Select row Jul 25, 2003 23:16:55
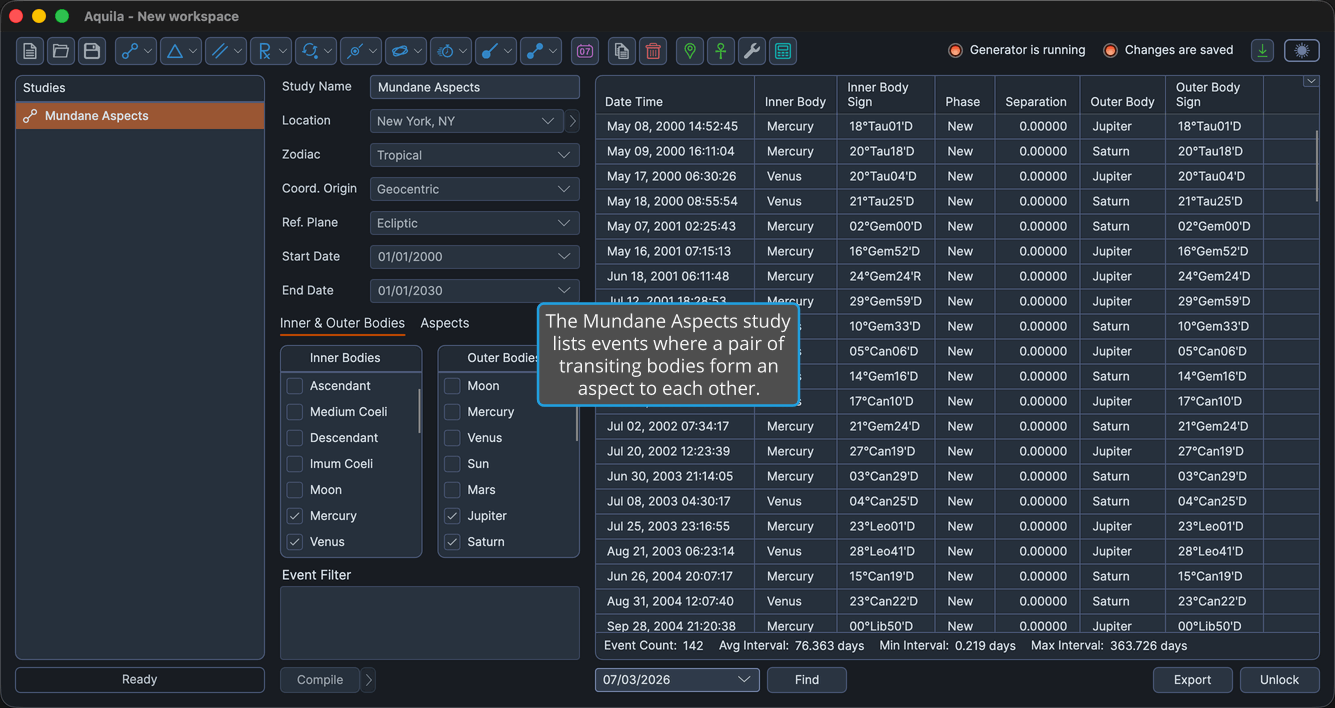The height and width of the screenshot is (708, 1335). point(955,526)
